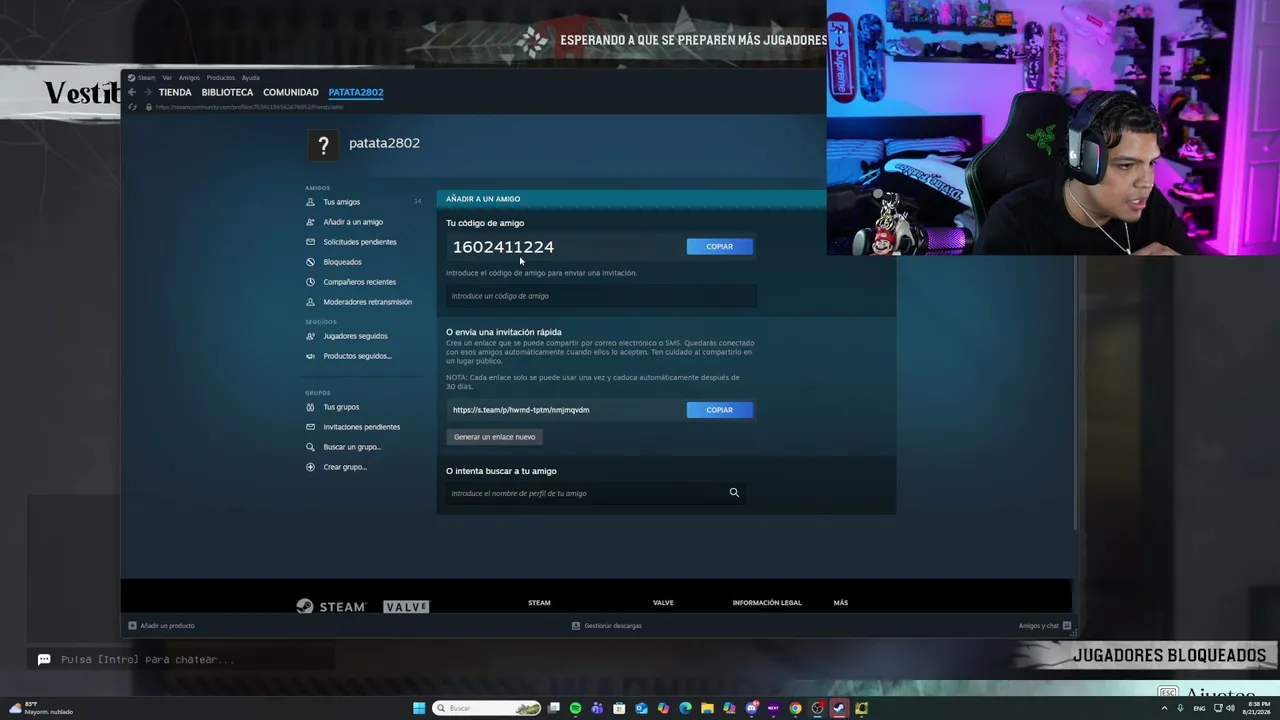Viewport: 1280px width, 720px height.
Task: Click the patata2802 profile name heading
Action: [x=384, y=143]
